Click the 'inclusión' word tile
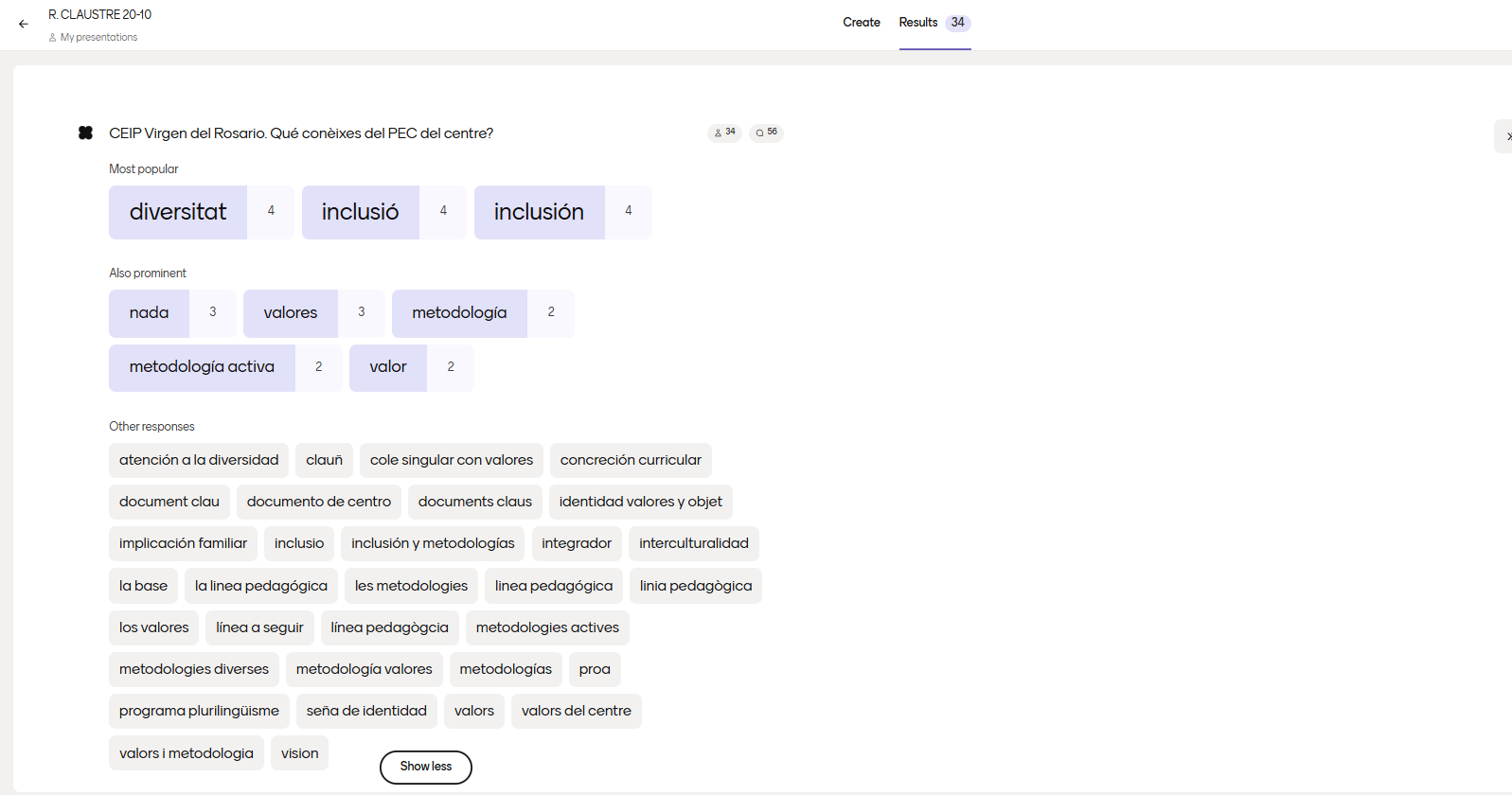 (x=539, y=212)
